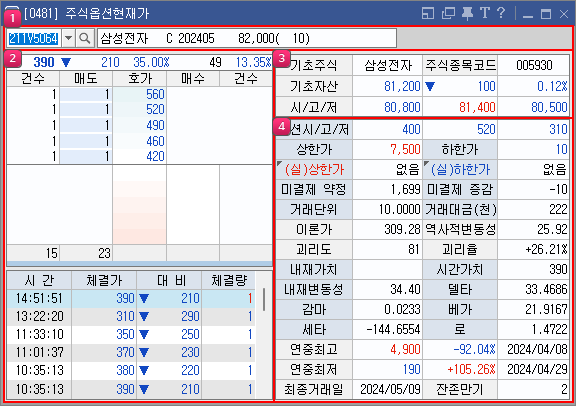Pin window with the pushpin icon
Viewport: 576px width, 406px height.
point(467,13)
